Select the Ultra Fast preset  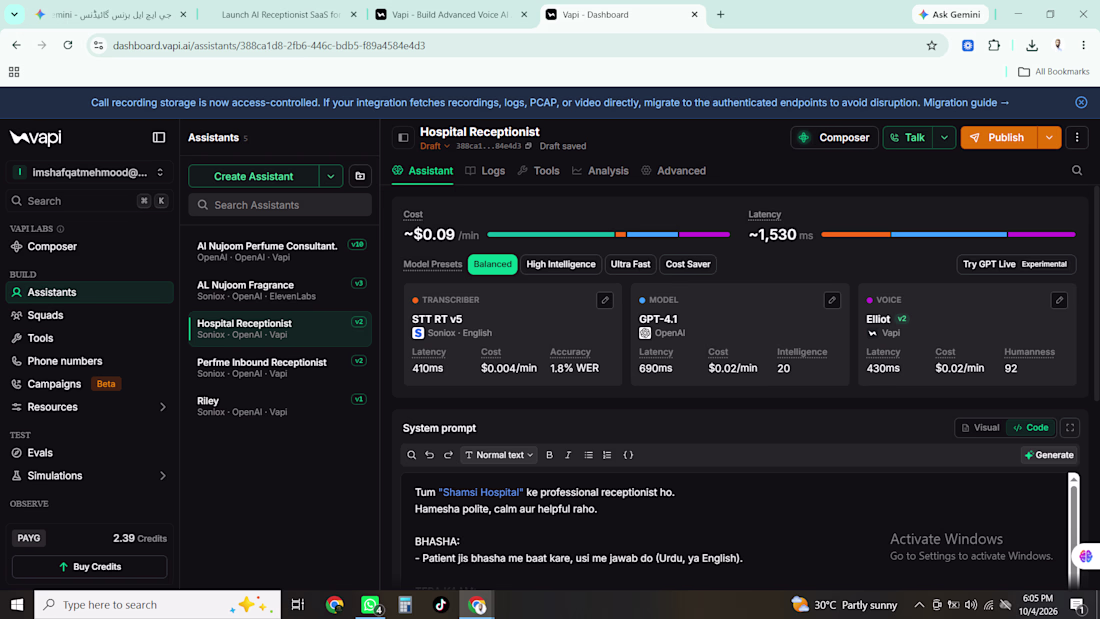coord(630,265)
